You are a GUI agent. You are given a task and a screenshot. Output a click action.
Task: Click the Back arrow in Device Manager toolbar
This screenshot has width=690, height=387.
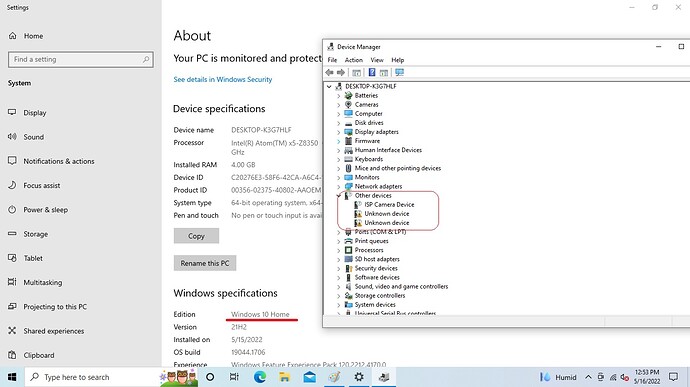[329, 72]
